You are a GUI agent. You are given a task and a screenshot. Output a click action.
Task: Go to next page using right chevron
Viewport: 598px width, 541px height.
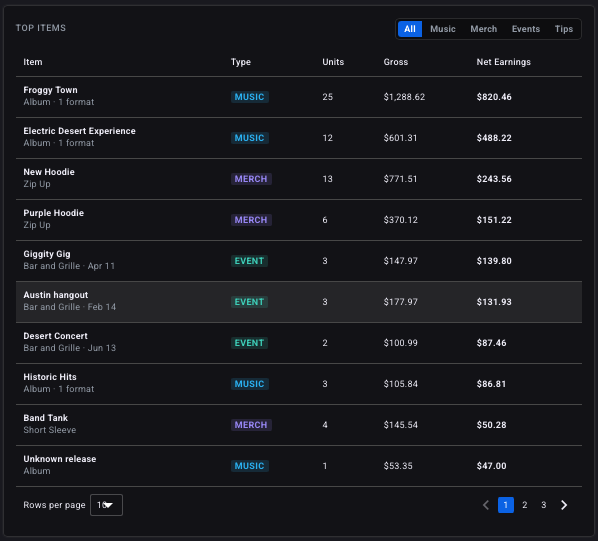(564, 505)
